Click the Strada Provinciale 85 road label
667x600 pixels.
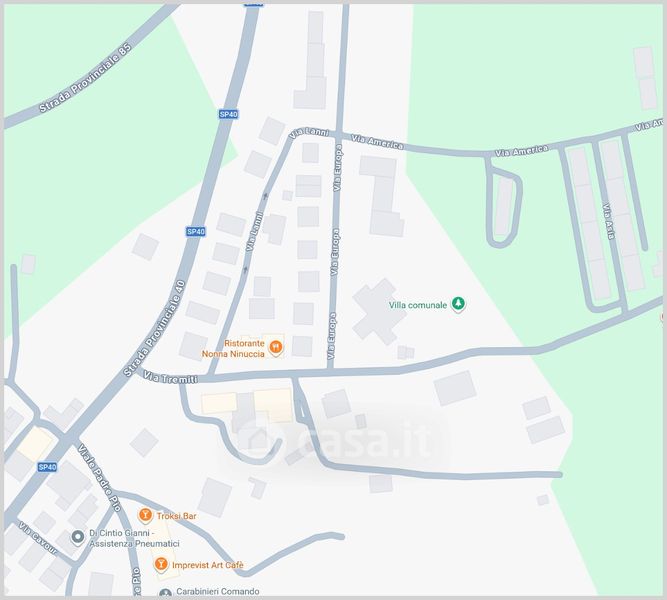pos(86,77)
